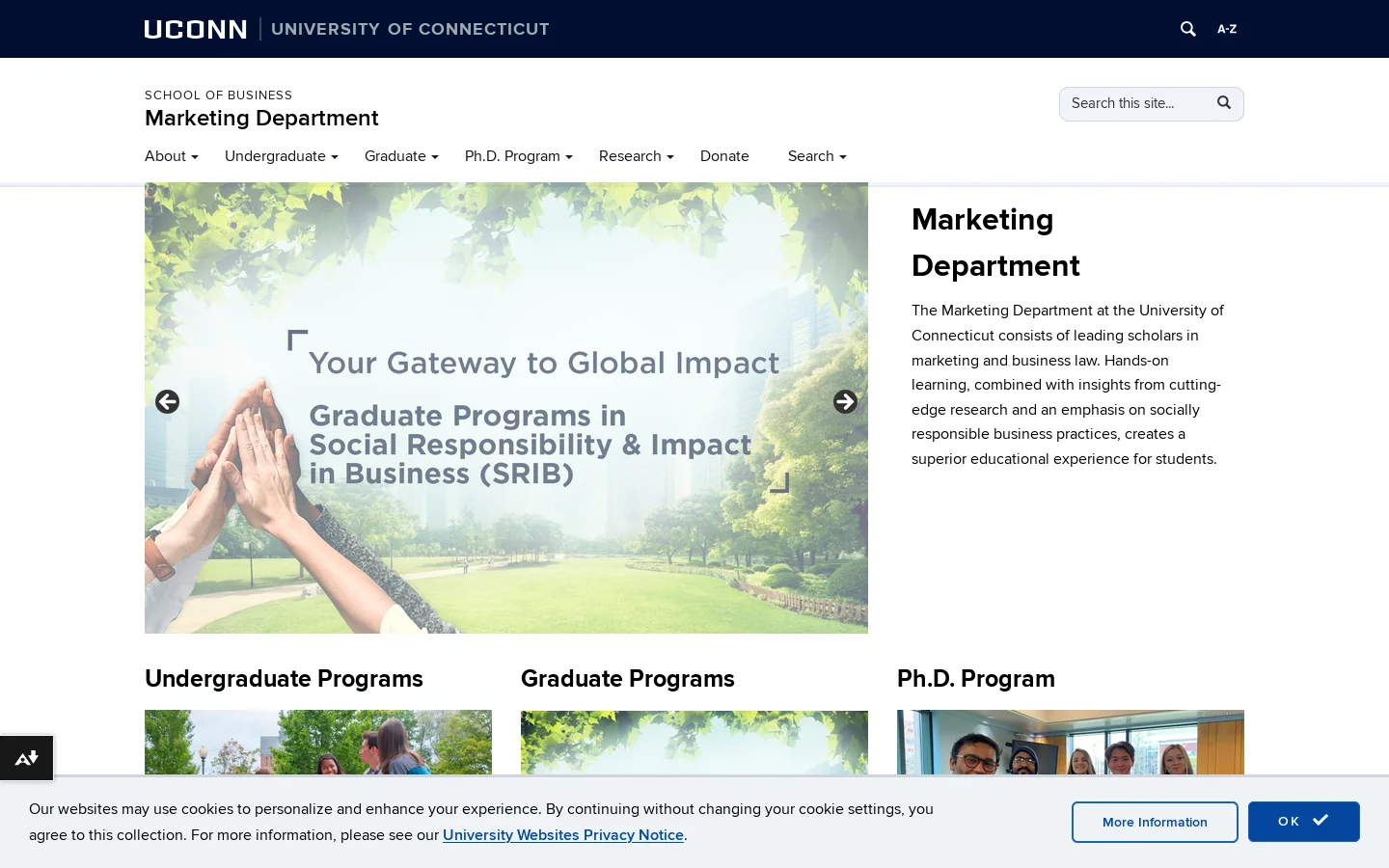Click the Undergraduate Programs heading
The image size is (1389, 868).
[284, 679]
